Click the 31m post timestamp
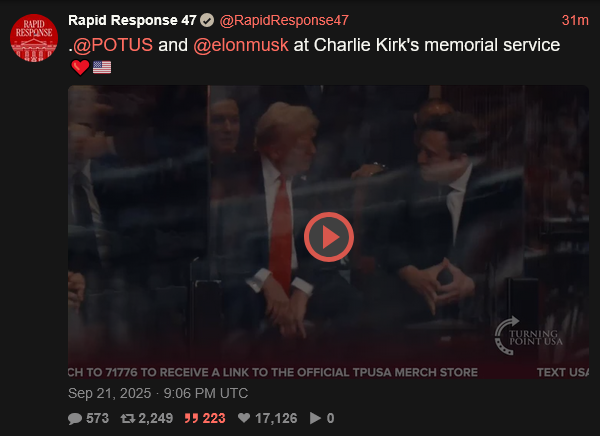 [575, 20]
